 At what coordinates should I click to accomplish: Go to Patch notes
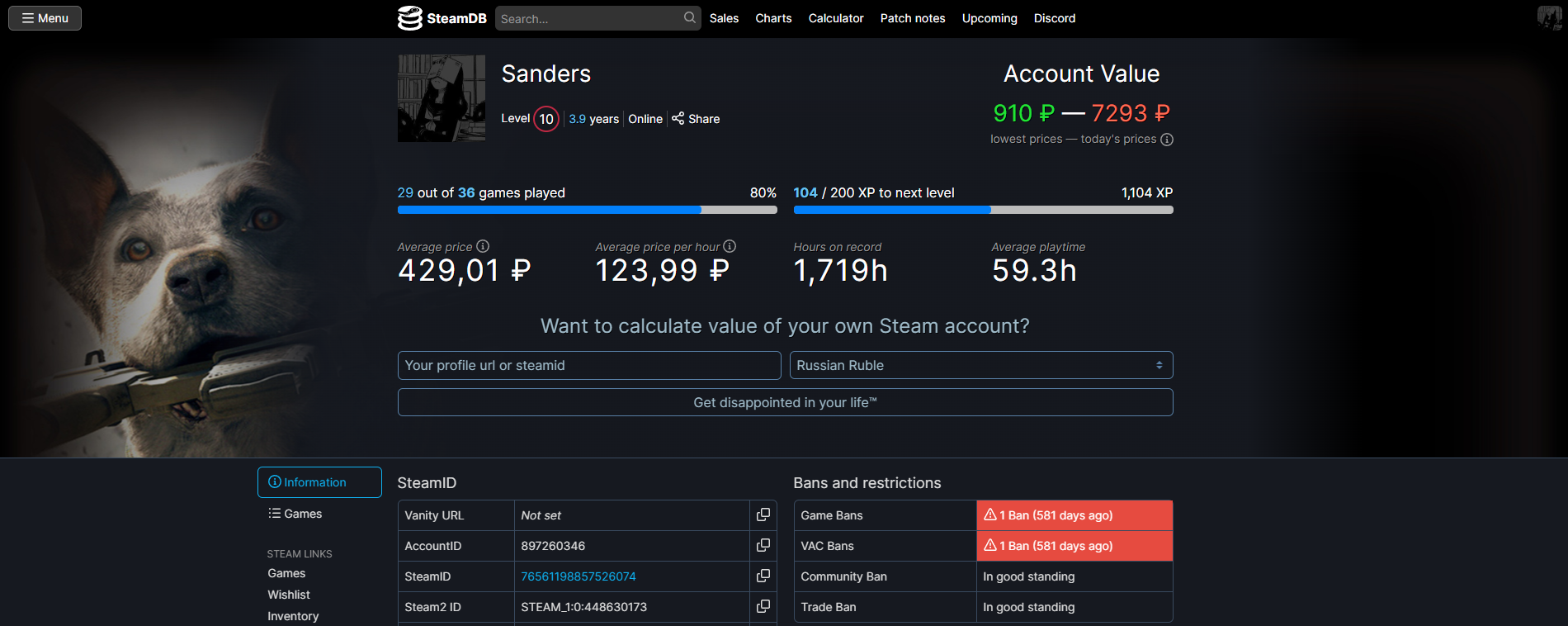point(913,18)
